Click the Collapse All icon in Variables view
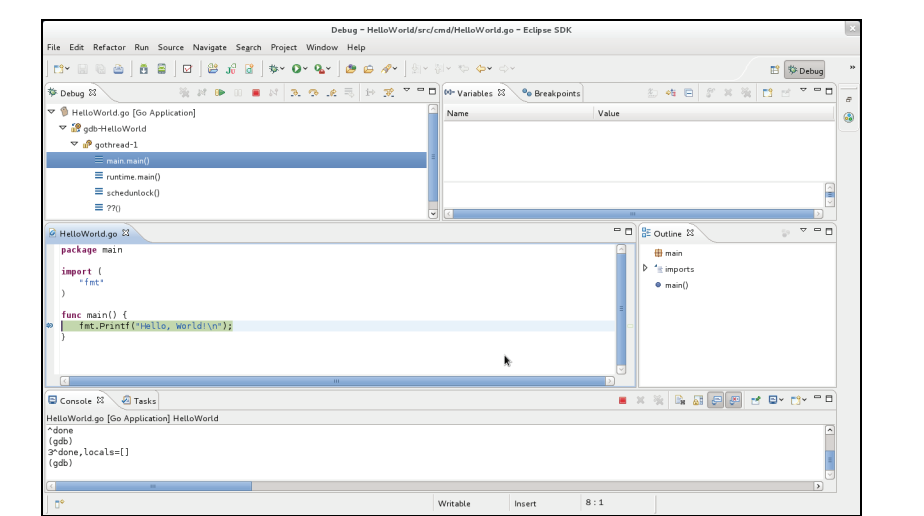924x516 pixels. coord(688,92)
